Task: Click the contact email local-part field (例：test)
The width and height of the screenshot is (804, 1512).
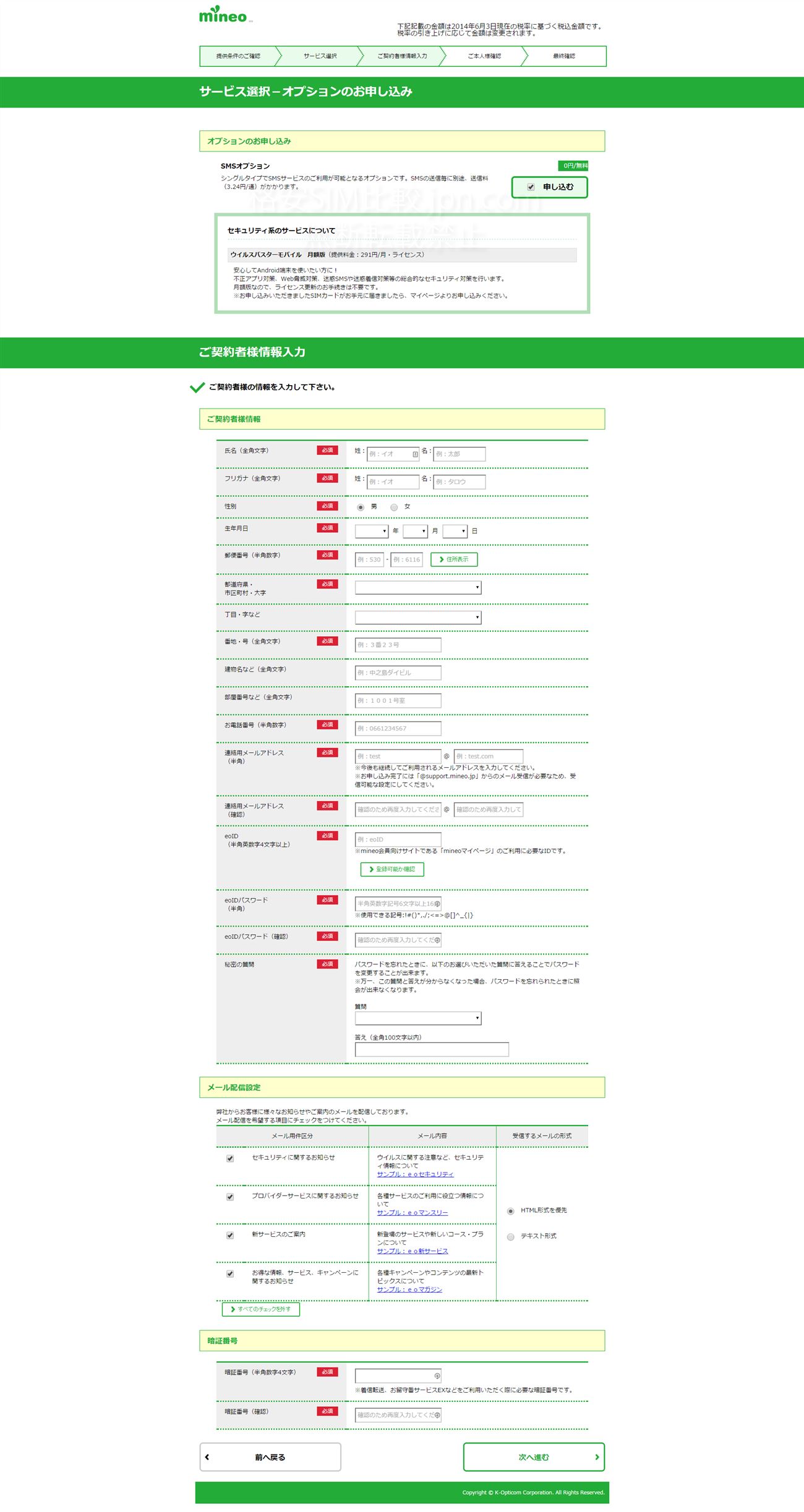Action: point(398,756)
